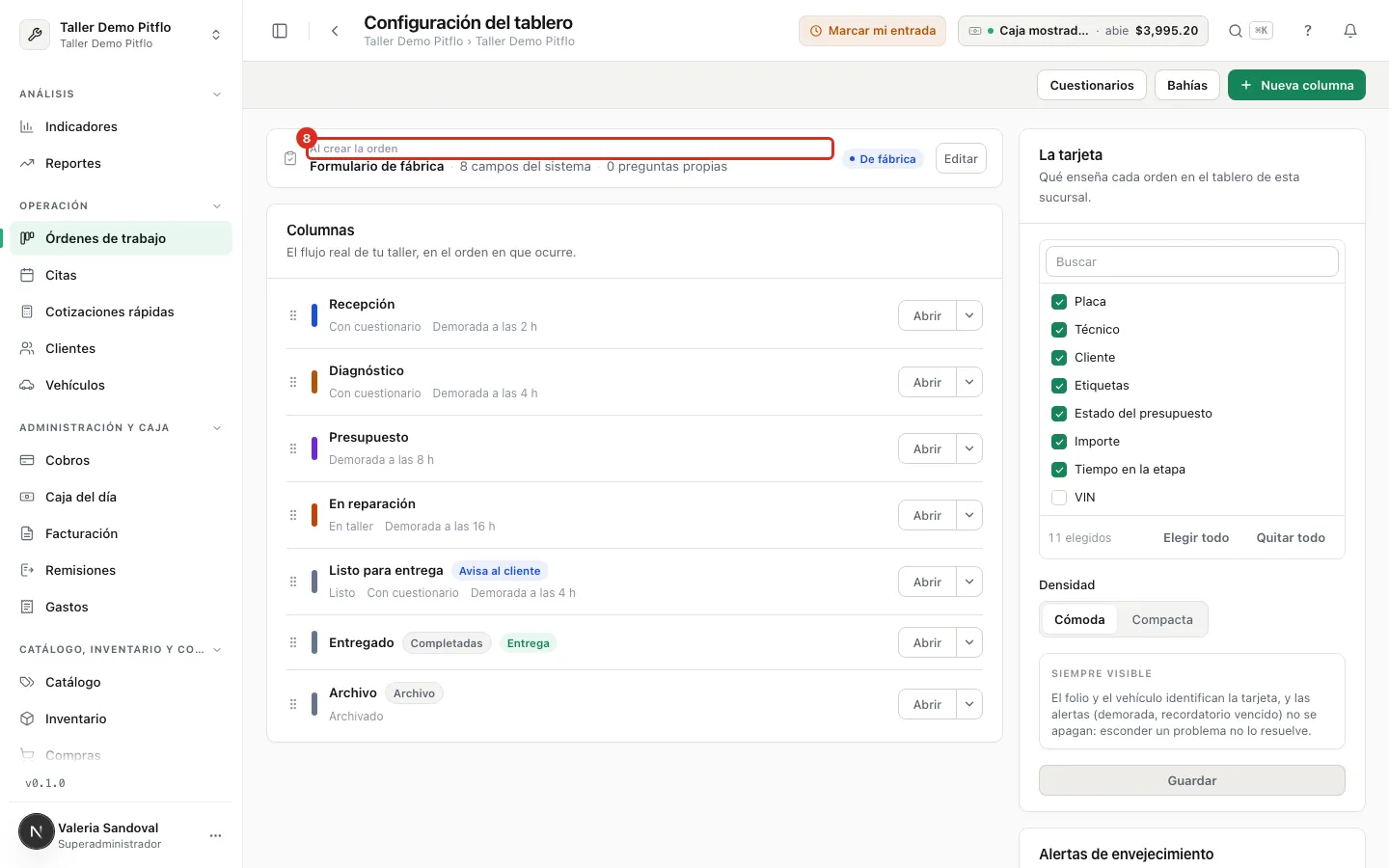This screenshot has width=1389, height=868.
Task: Go back with the left arrow
Action: coord(335,31)
